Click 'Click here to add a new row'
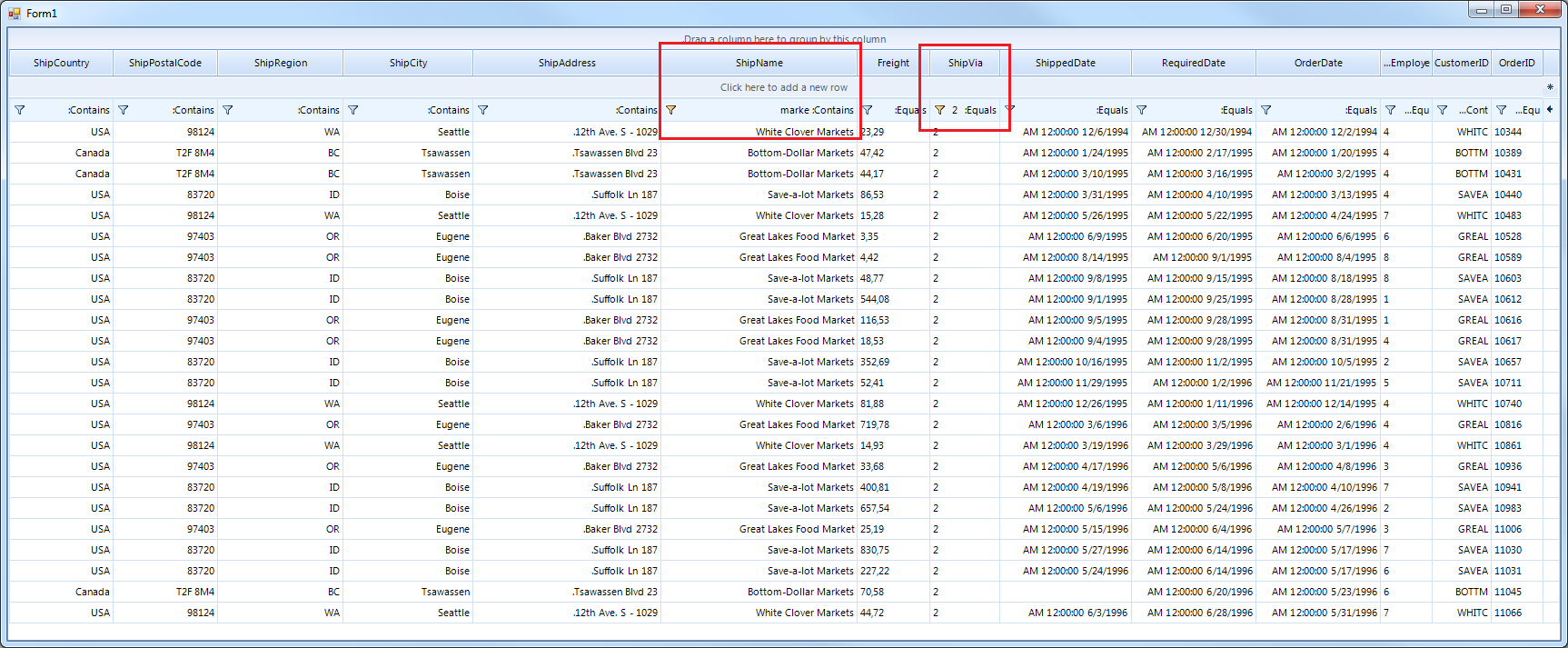This screenshot has height=648, width=1568. tap(783, 87)
